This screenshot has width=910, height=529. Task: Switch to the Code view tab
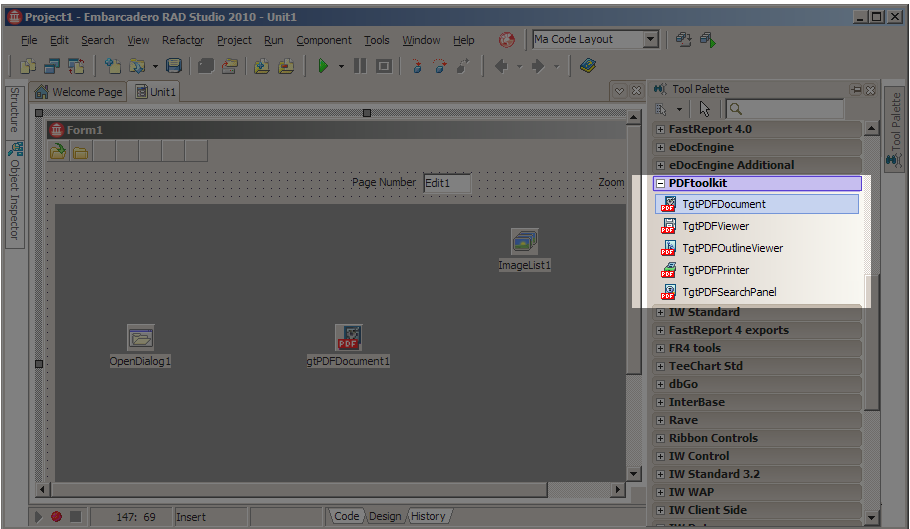(x=346, y=516)
